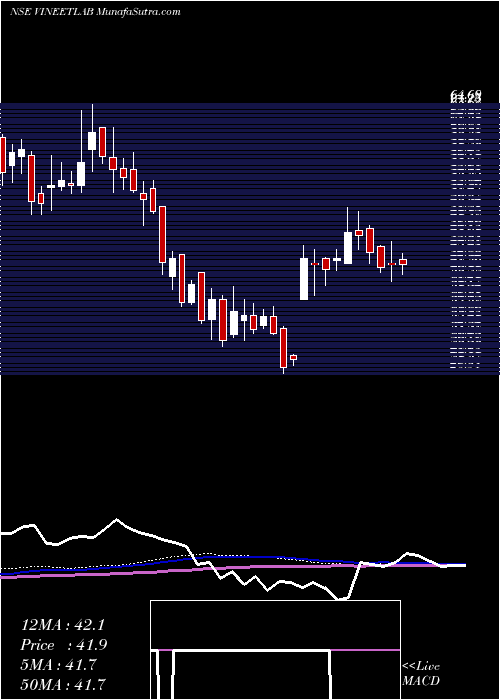Click the Price : 41.9 value

[x=64, y=645]
